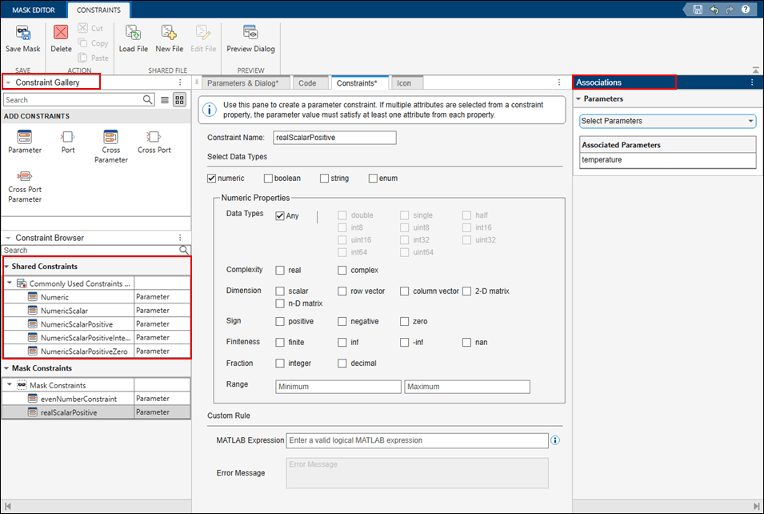
Task: Click the Constraint Browser search icon
Action: tap(184, 250)
